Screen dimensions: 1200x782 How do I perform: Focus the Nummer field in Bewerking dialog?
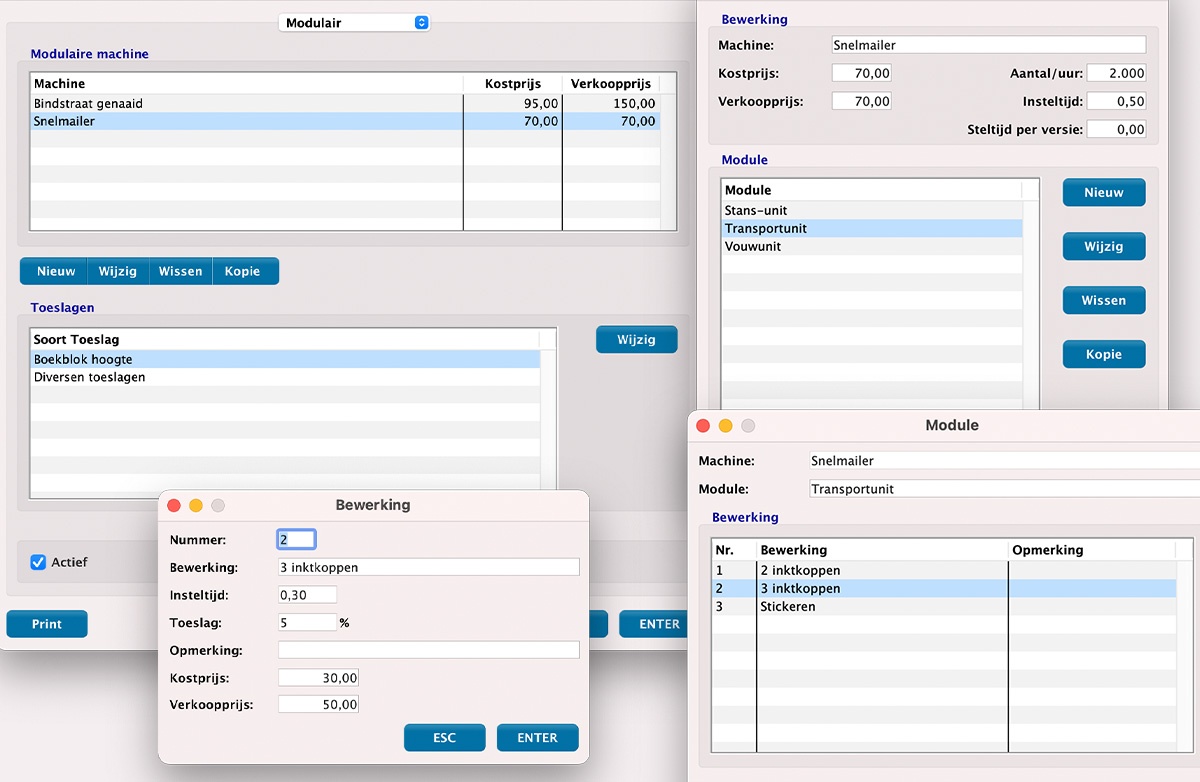tap(296, 539)
